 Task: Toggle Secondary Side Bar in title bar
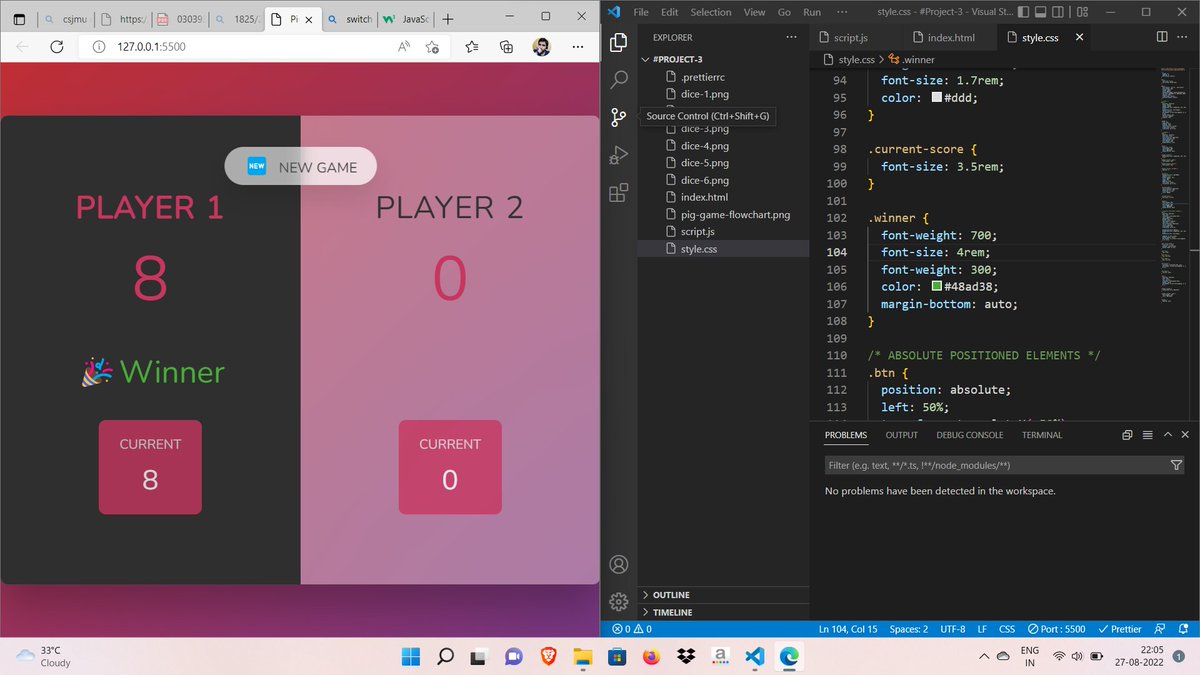[1058, 12]
